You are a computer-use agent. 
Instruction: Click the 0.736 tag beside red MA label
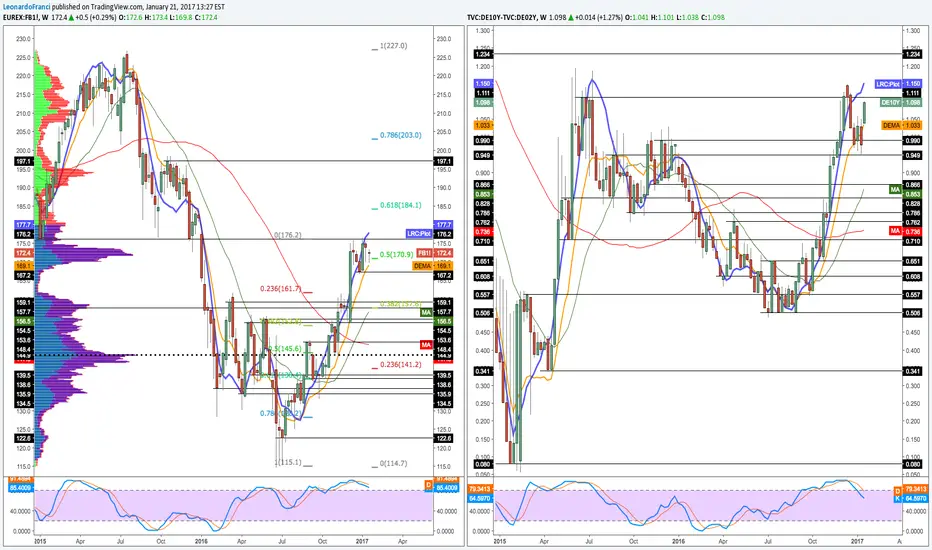912,231
